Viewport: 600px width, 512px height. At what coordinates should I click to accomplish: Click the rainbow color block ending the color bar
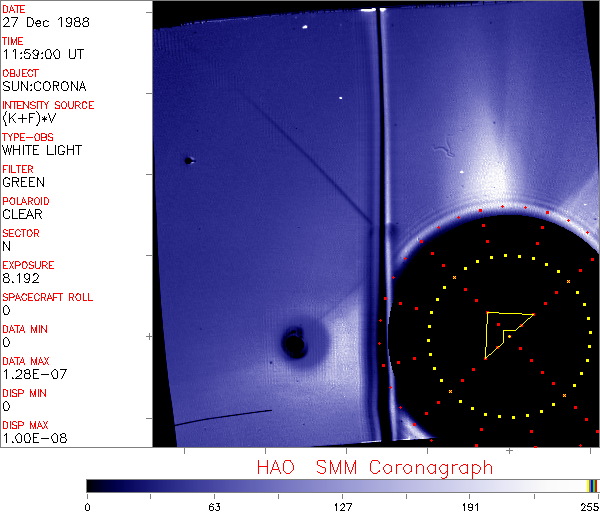click(593, 485)
